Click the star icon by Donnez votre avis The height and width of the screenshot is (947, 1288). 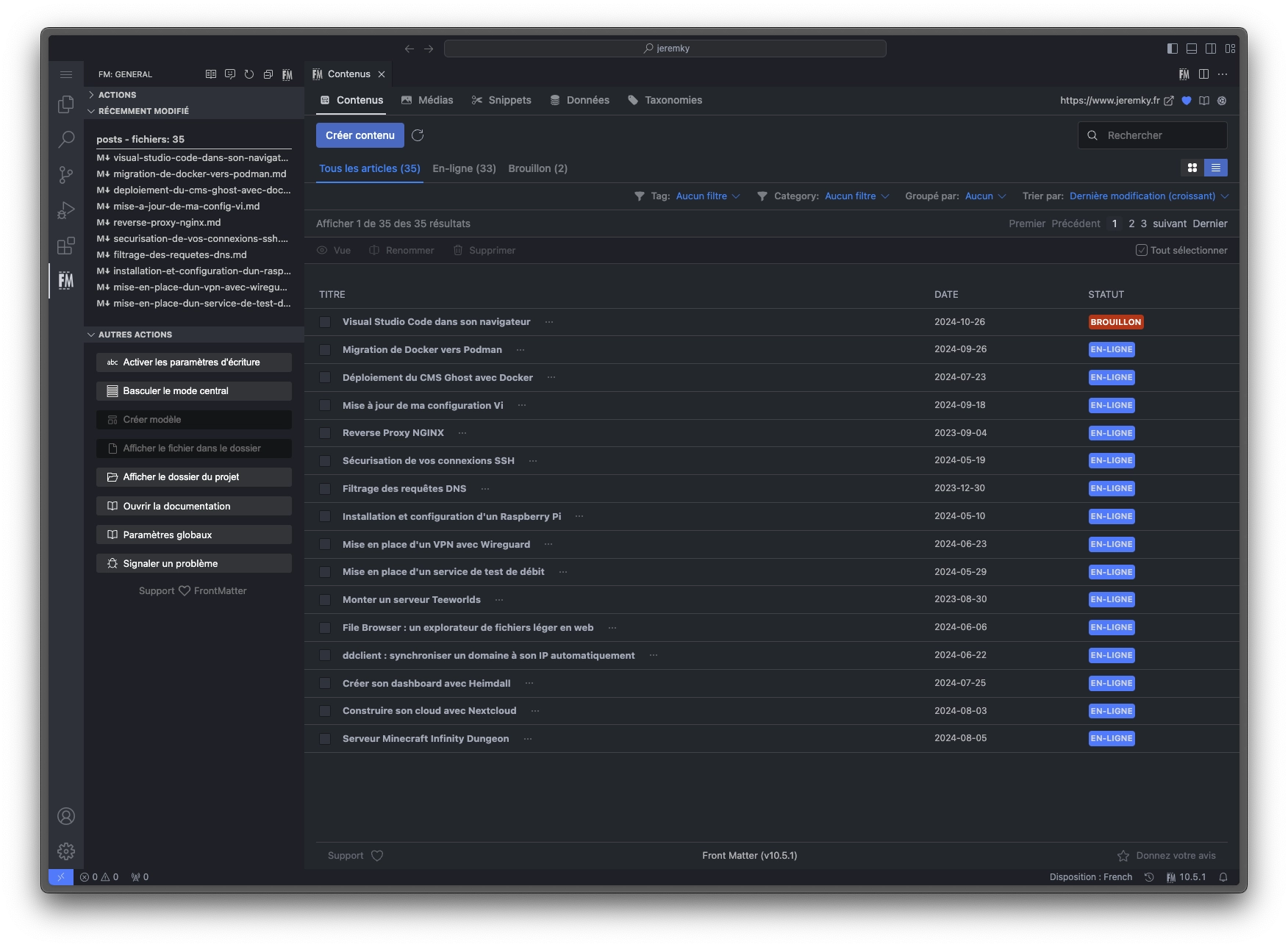(1123, 856)
